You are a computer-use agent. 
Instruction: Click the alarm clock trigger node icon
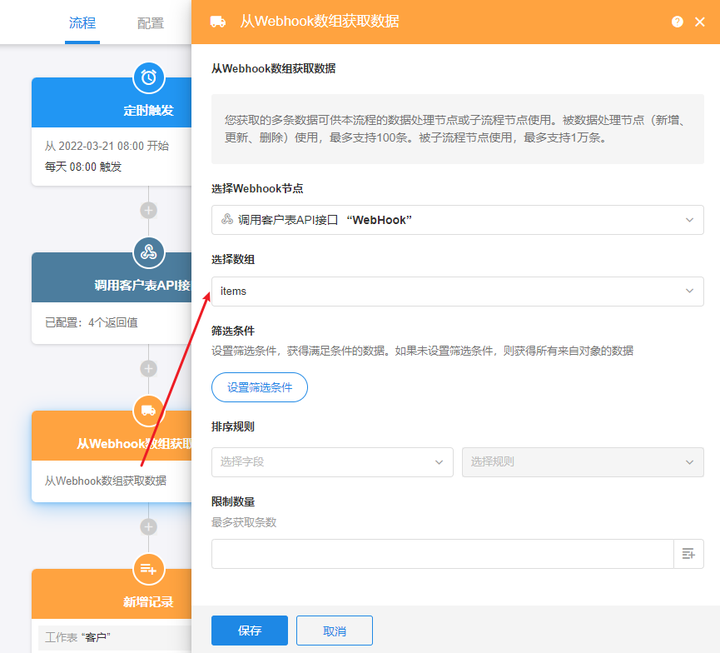click(x=148, y=77)
